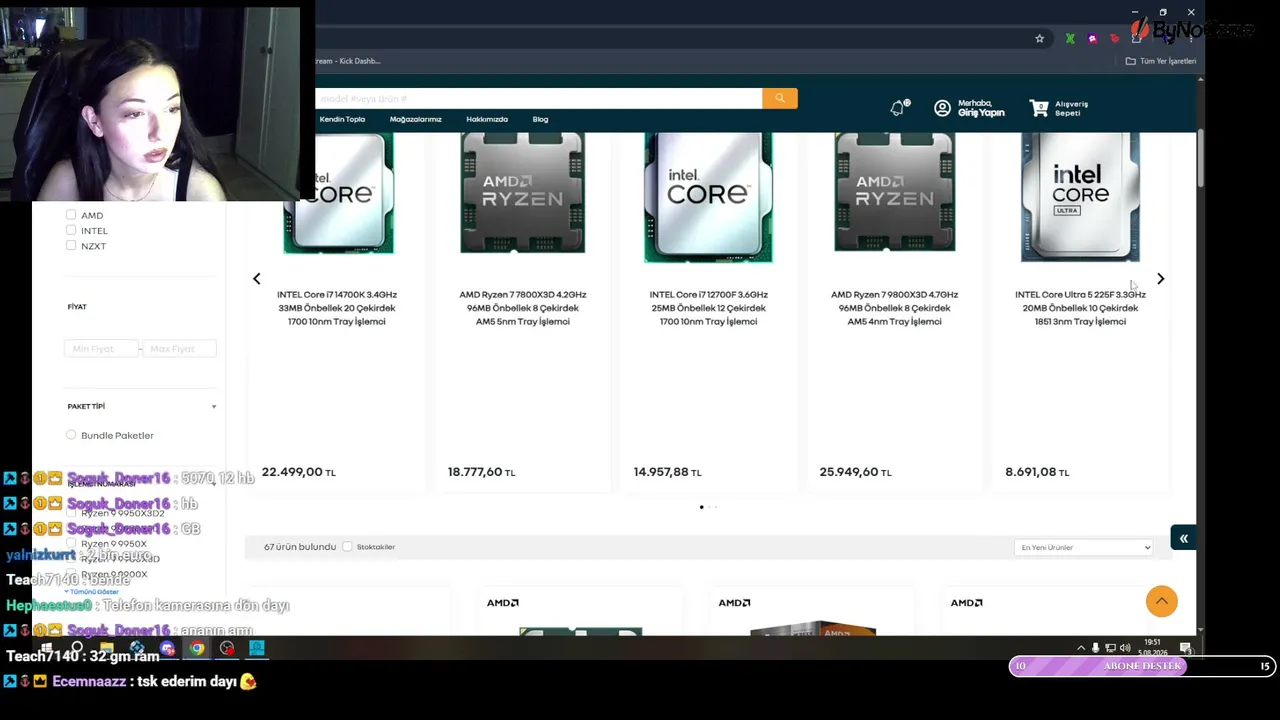
Task: Open the Kendin Topla menu
Action: (x=342, y=119)
